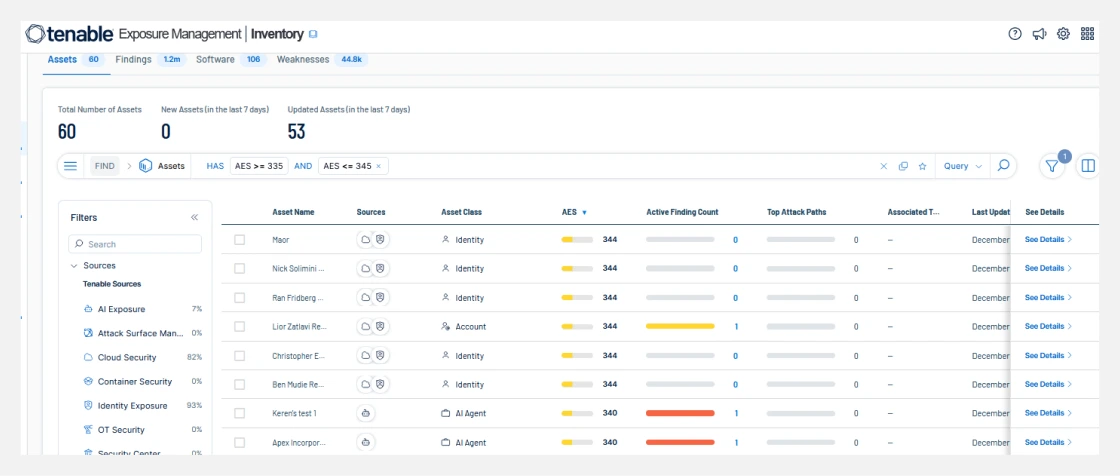Click the AI source icon for Keren's test 1
This screenshot has height=476, width=1120.
(x=366, y=413)
